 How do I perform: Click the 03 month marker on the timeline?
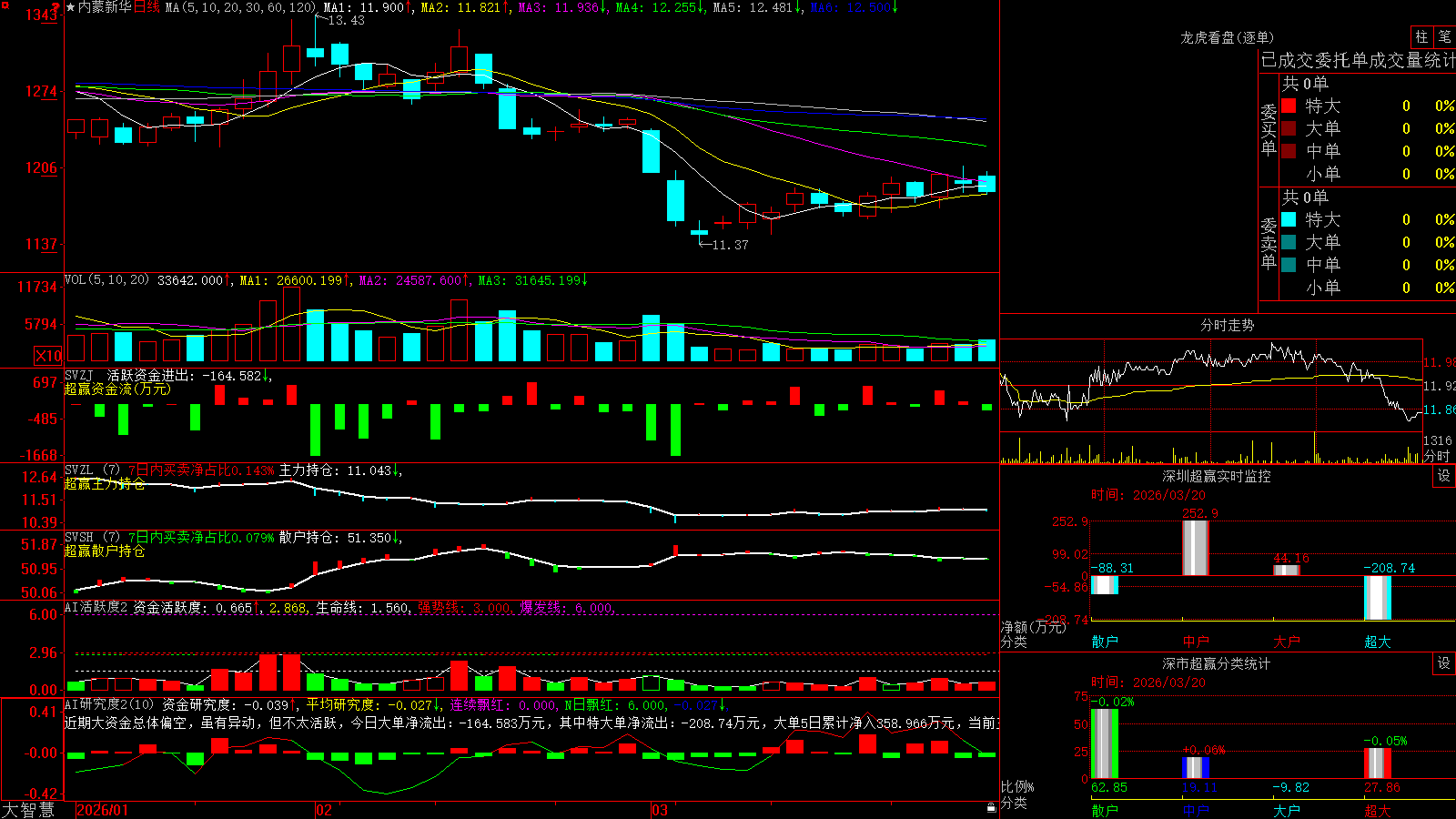point(660,810)
